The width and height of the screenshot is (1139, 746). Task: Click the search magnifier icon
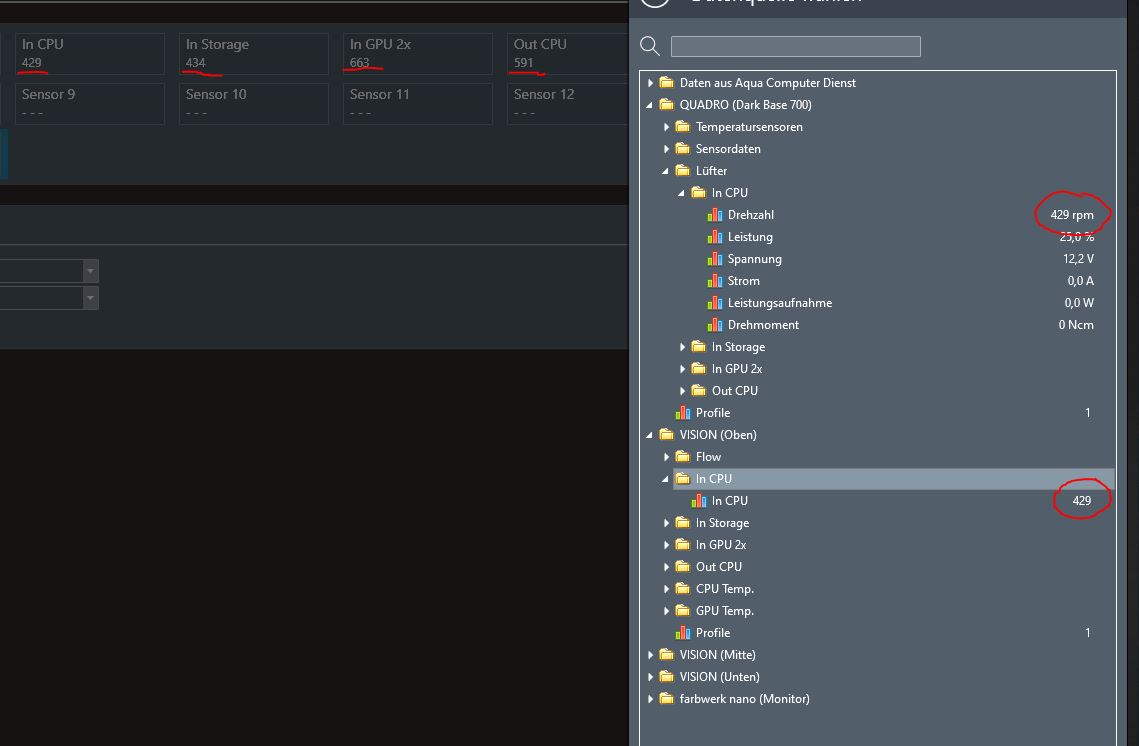[x=649, y=46]
